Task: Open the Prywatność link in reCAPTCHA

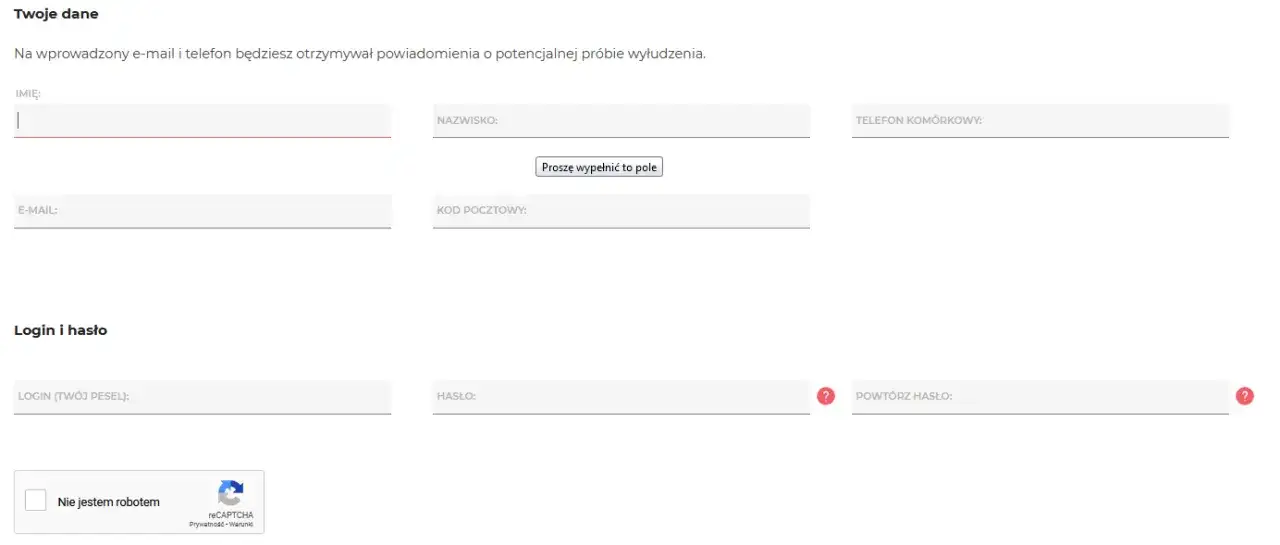Action: click(x=205, y=524)
